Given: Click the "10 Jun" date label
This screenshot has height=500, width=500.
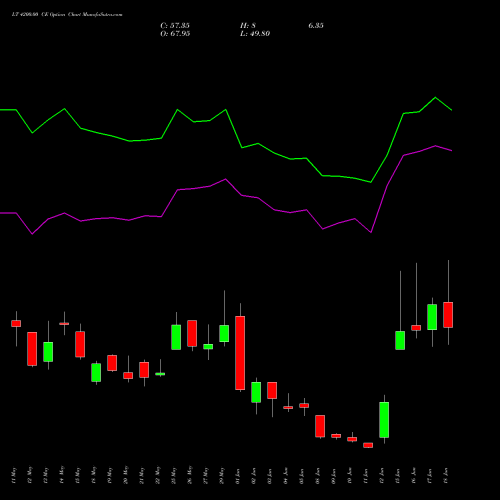Looking at the screenshot, I should tap(350, 476).
